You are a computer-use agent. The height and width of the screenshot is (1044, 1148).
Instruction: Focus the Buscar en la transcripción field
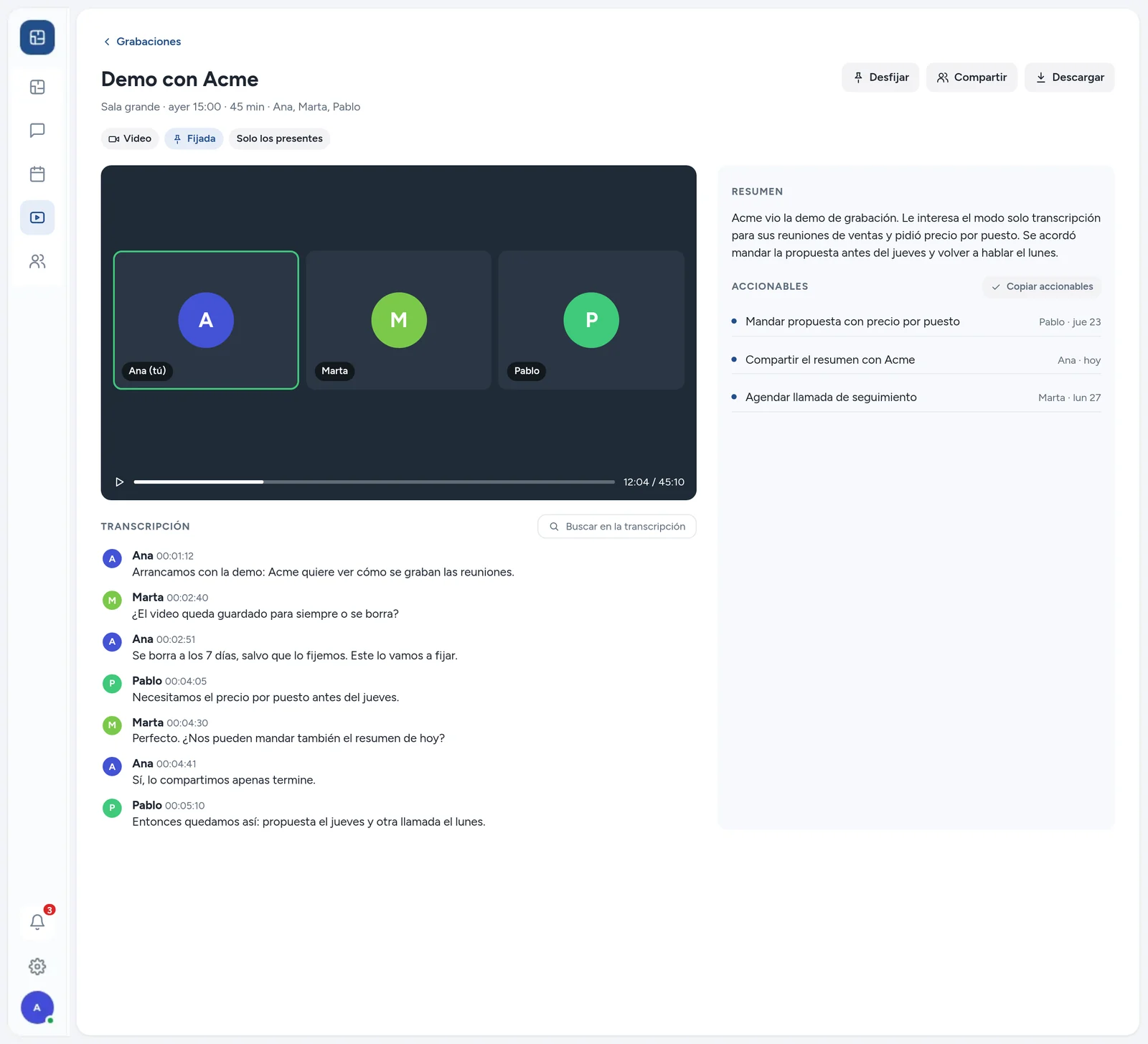[x=617, y=527]
